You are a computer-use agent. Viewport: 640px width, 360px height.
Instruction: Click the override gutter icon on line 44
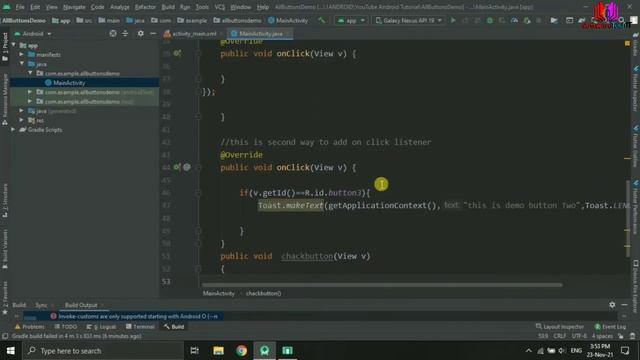[x=177, y=167]
